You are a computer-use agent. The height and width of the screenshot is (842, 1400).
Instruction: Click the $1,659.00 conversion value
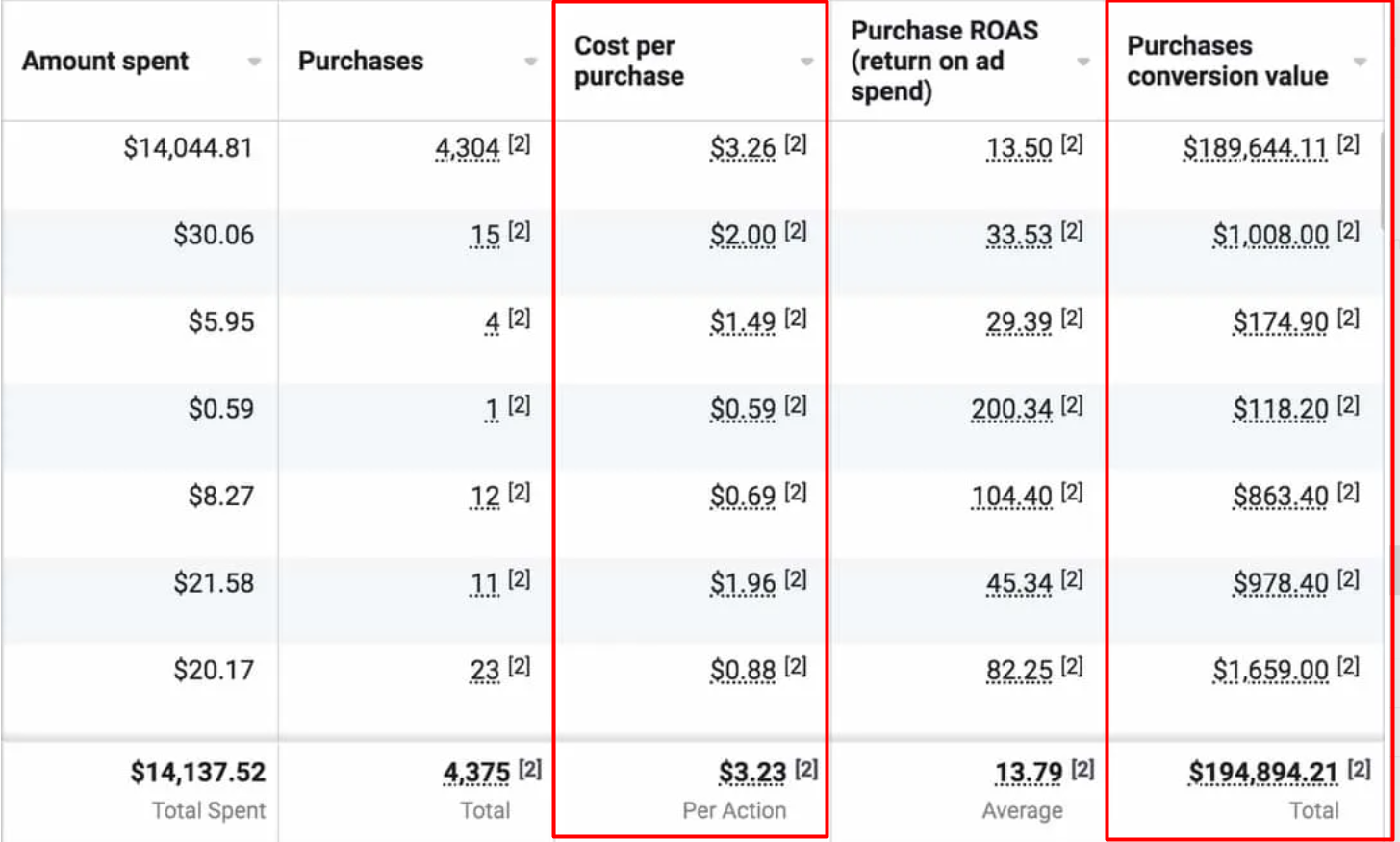[1270, 670]
